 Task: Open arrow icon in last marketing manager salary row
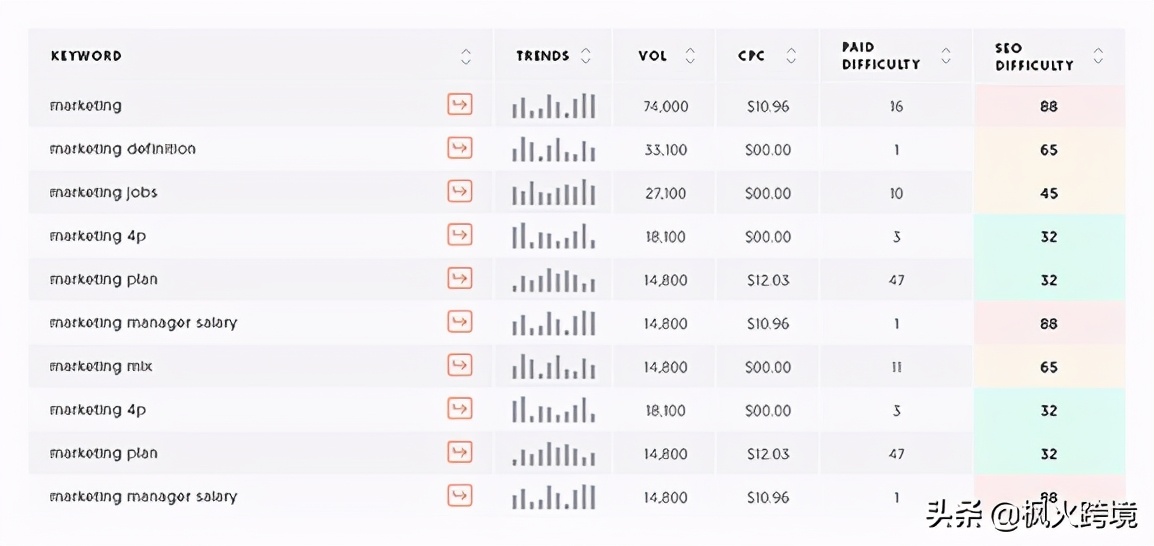pyautogui.click(x=459, y=495)
